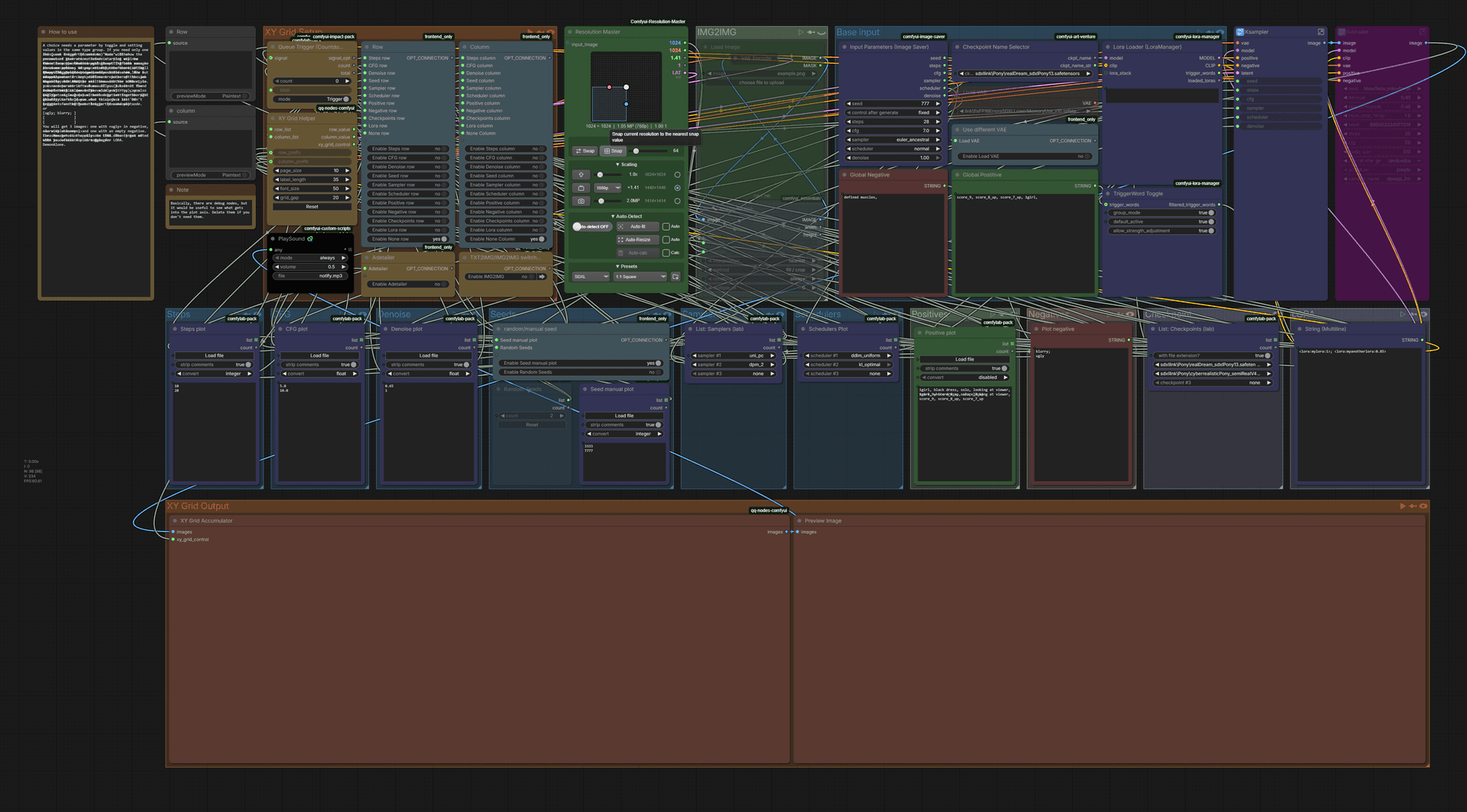Click the XY Grid Output group bypass icon
This screenshot has width=1467, height=812.
click(x=1413, y=506)
